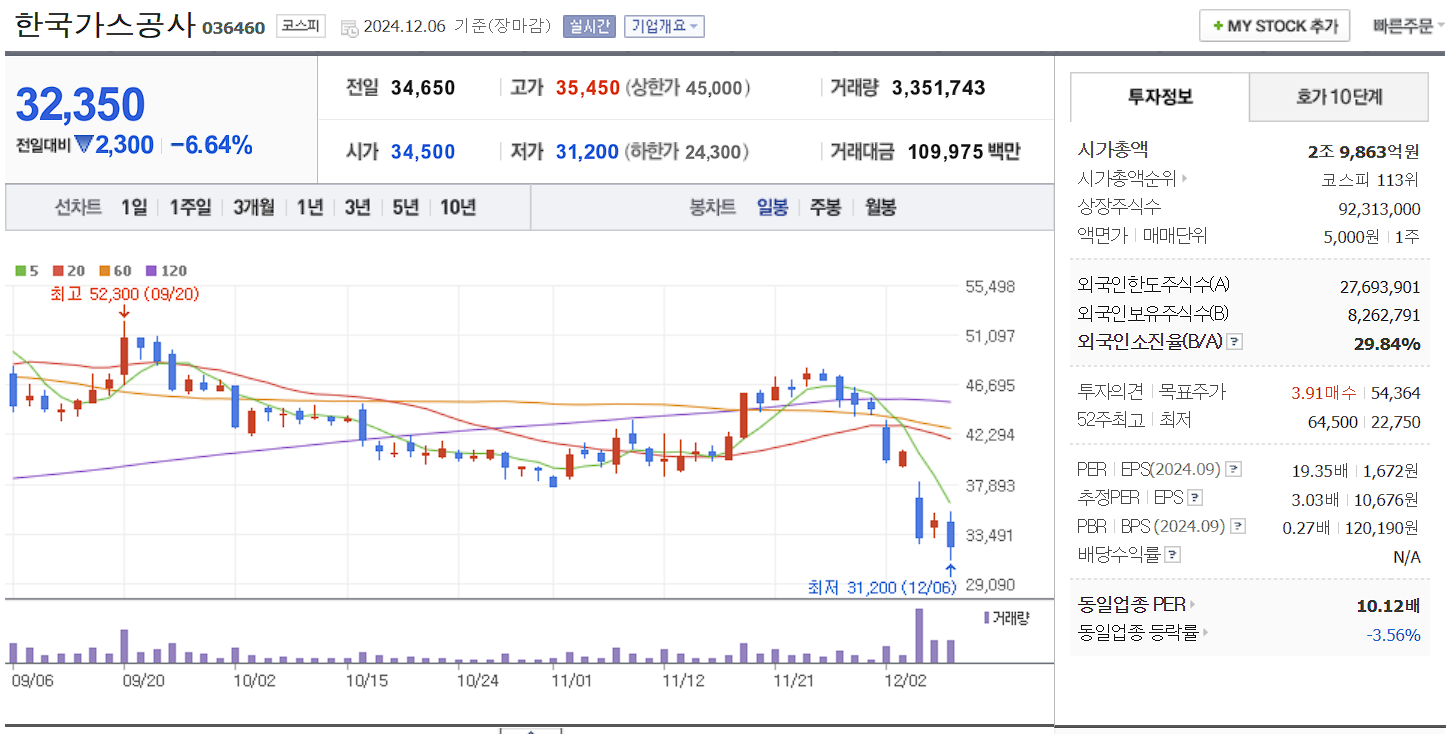Screen dimensions: 1452x734
Task: Click the help icon next to PER EPS(2024.09)
Action: pyautogui.click(x=1234, y=469)
